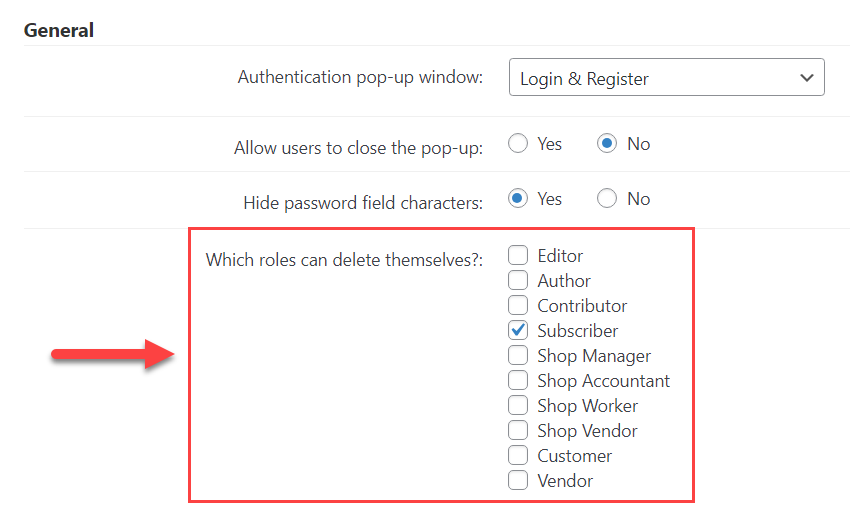850x510 pixels.
Task: Click the Subscriber label text
Action: tap(577, 331)
